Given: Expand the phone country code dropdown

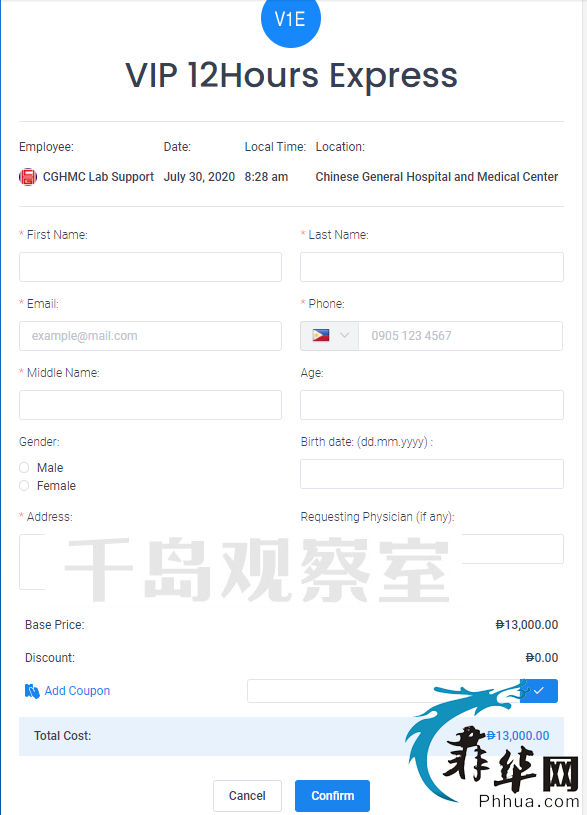Looking at the screenshot, I should point(329,336).
